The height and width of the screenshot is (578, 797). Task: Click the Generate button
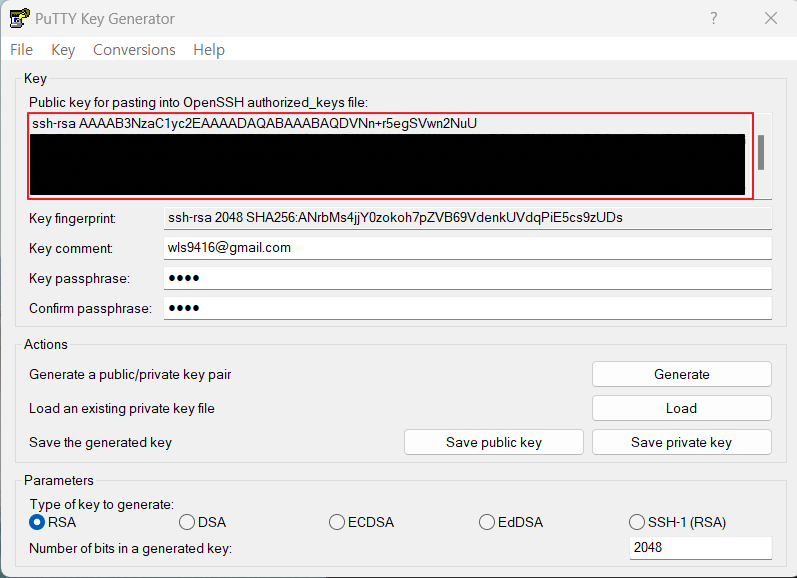pos(682,374)
